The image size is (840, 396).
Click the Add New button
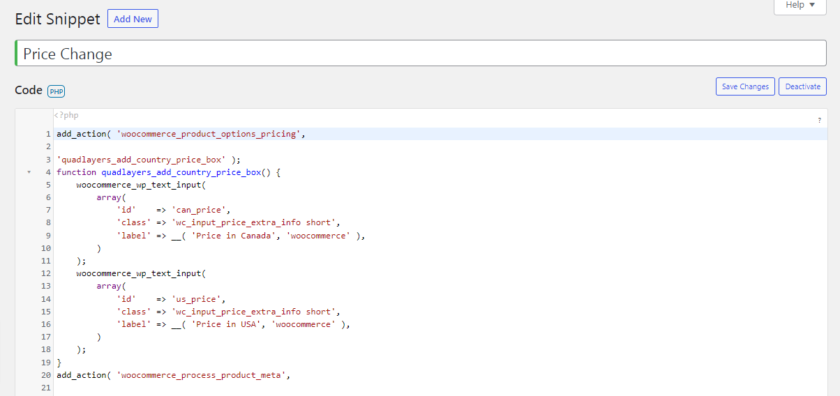(x=133, y=19)
